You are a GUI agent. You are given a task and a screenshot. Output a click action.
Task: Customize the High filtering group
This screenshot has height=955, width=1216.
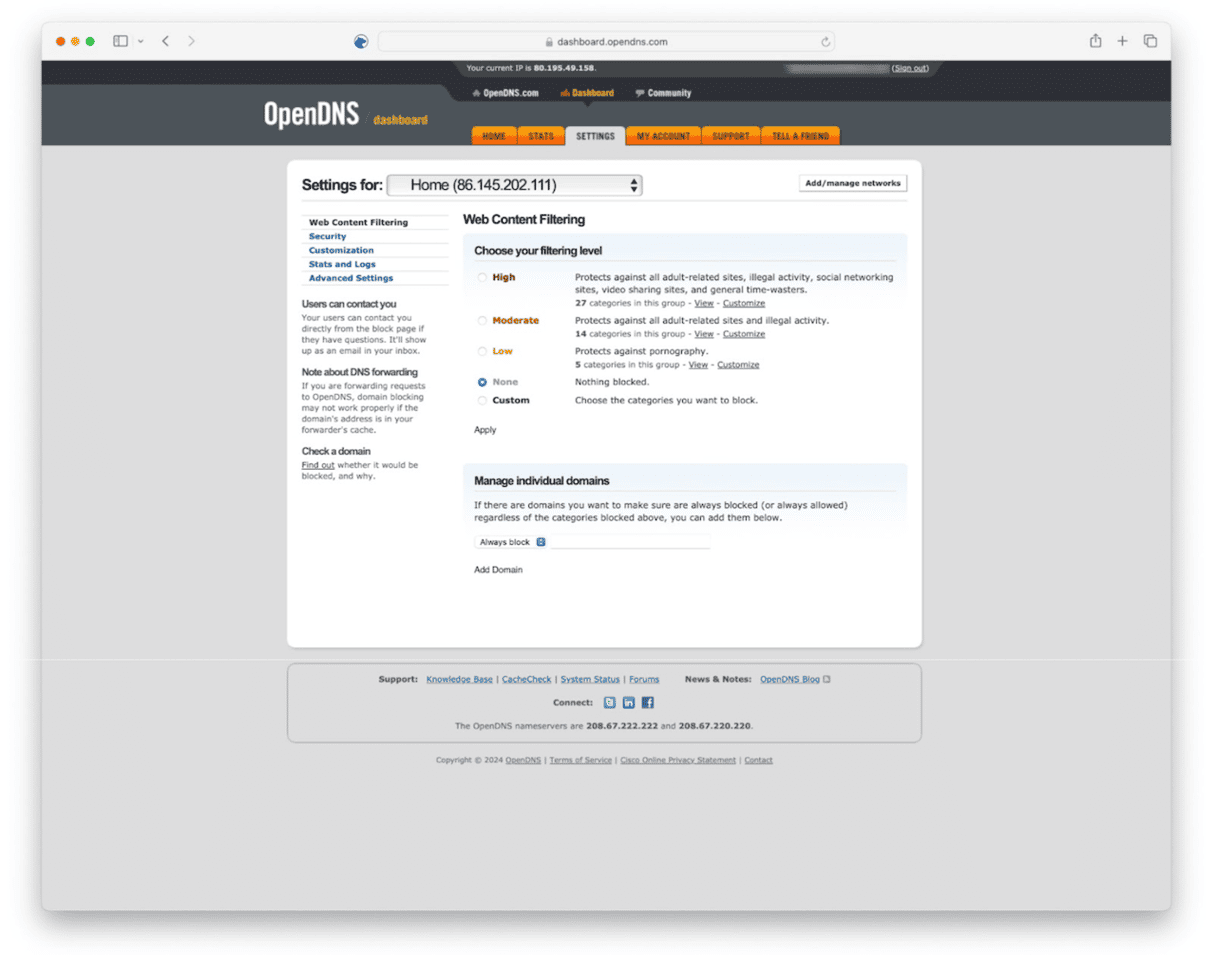[744, 303]
